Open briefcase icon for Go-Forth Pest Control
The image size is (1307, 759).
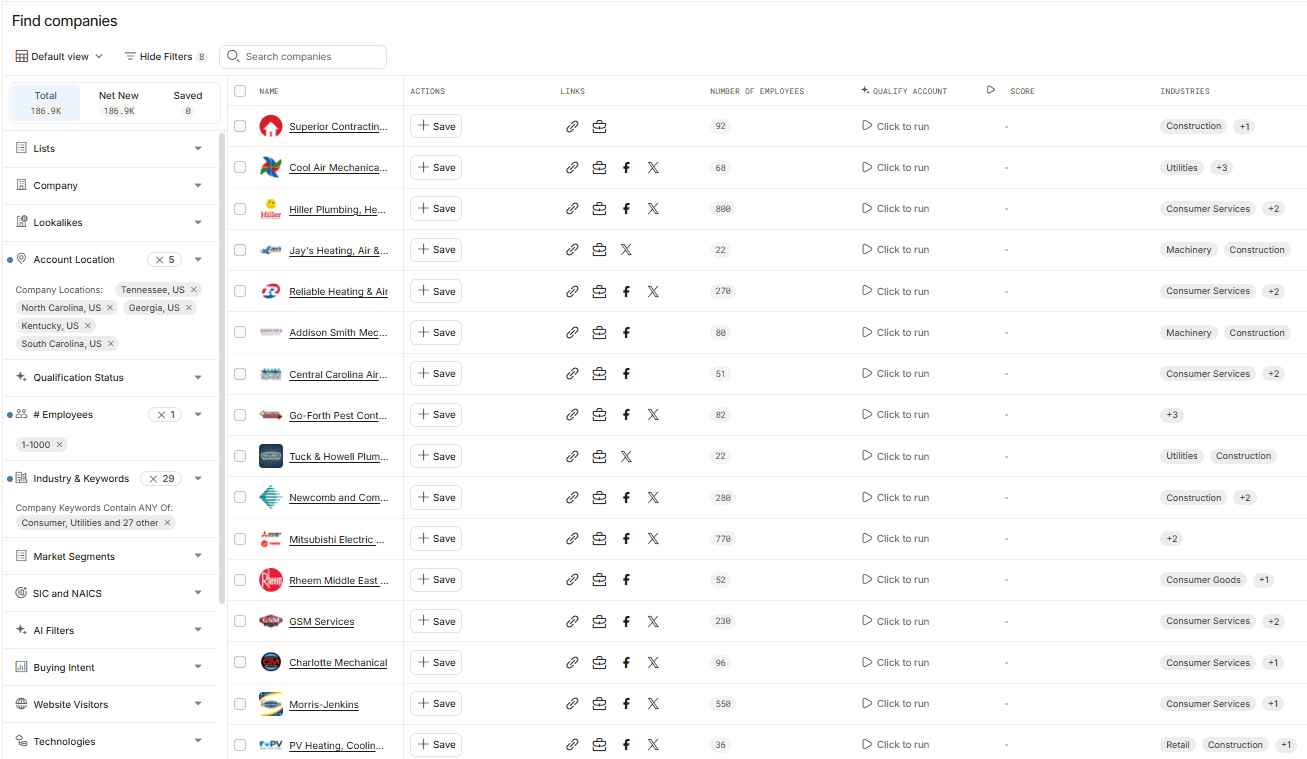pos(599,415)
